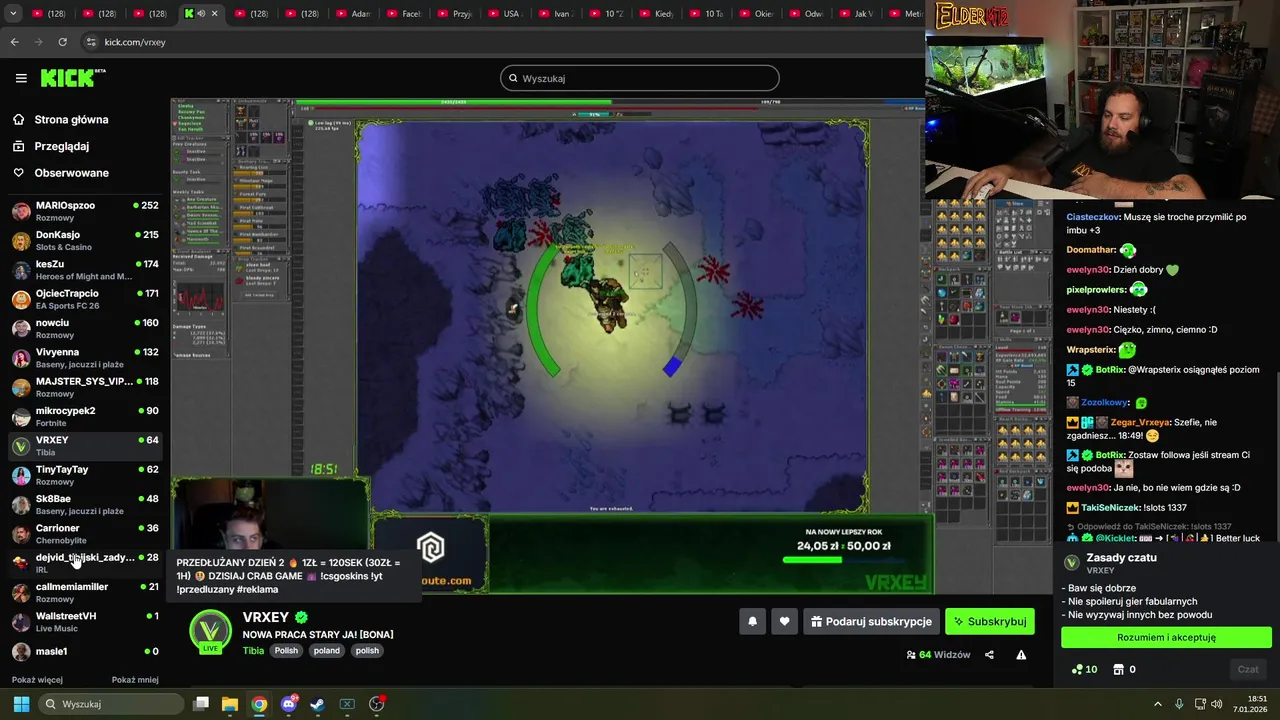Share the stream via share icon
1280x720 pixels.
click(x=989, y=655)
